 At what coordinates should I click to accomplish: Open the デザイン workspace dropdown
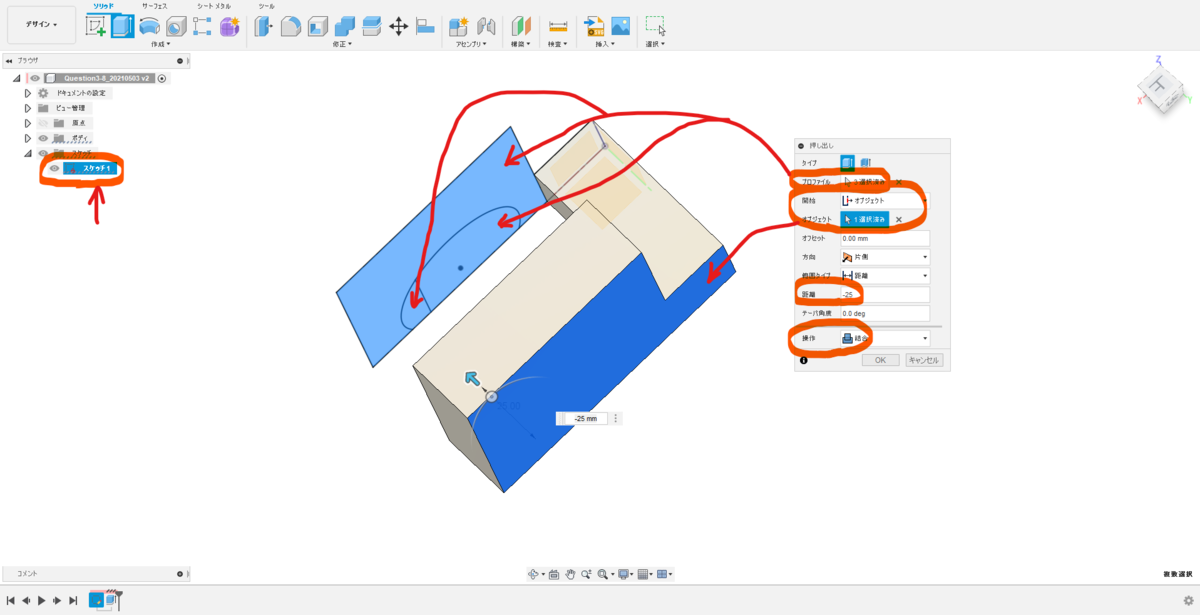41,25
